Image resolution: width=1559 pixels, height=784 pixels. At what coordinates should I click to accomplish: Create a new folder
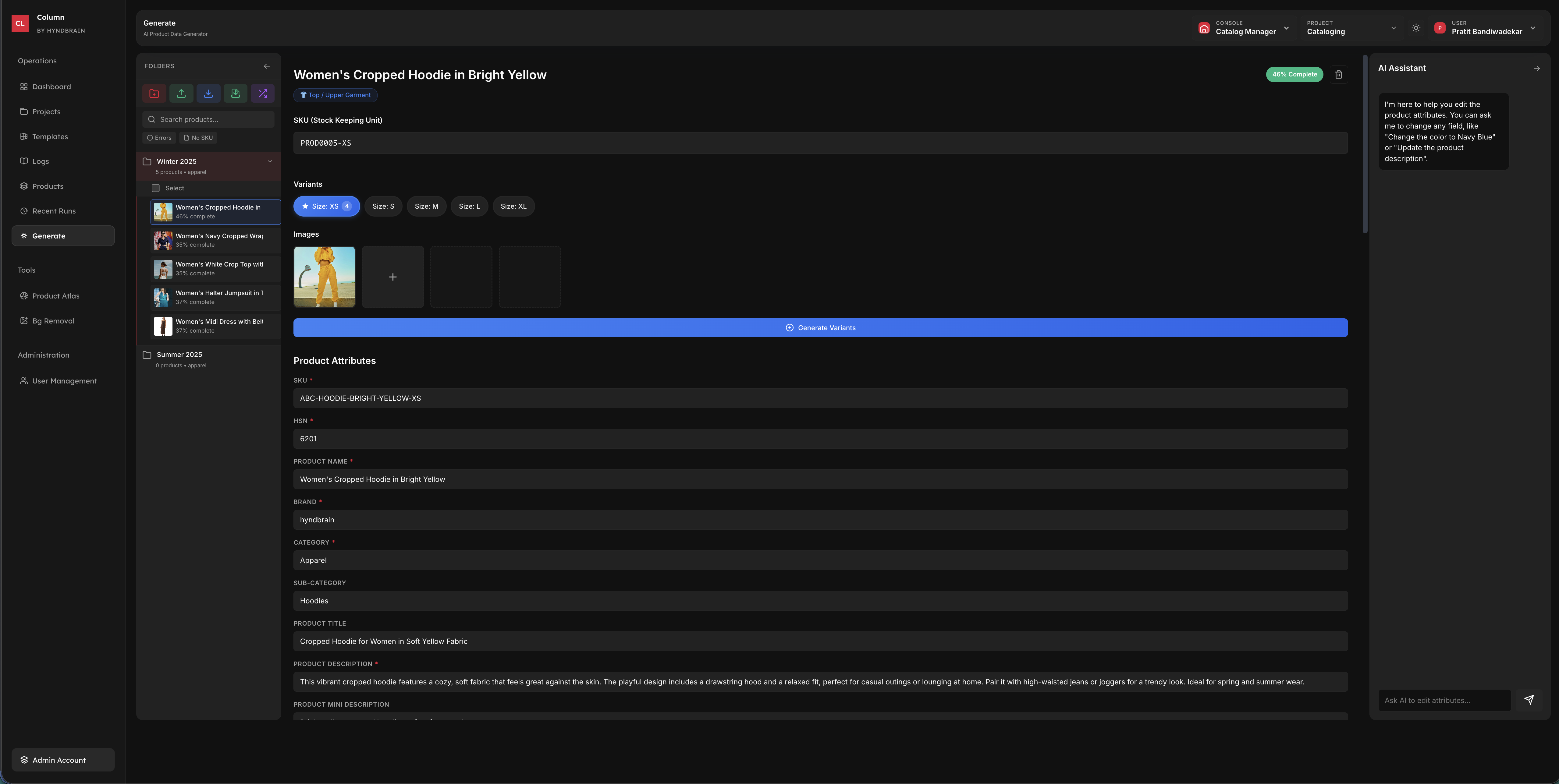[154, 93]
